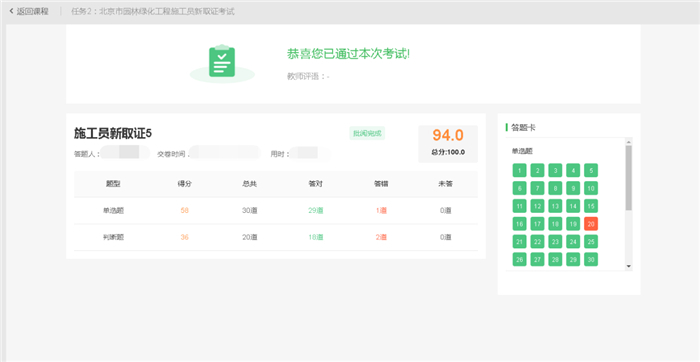Click the 单选题 row in score table
Viewport: 700px width, 362px height.
[x=276, y=211]
